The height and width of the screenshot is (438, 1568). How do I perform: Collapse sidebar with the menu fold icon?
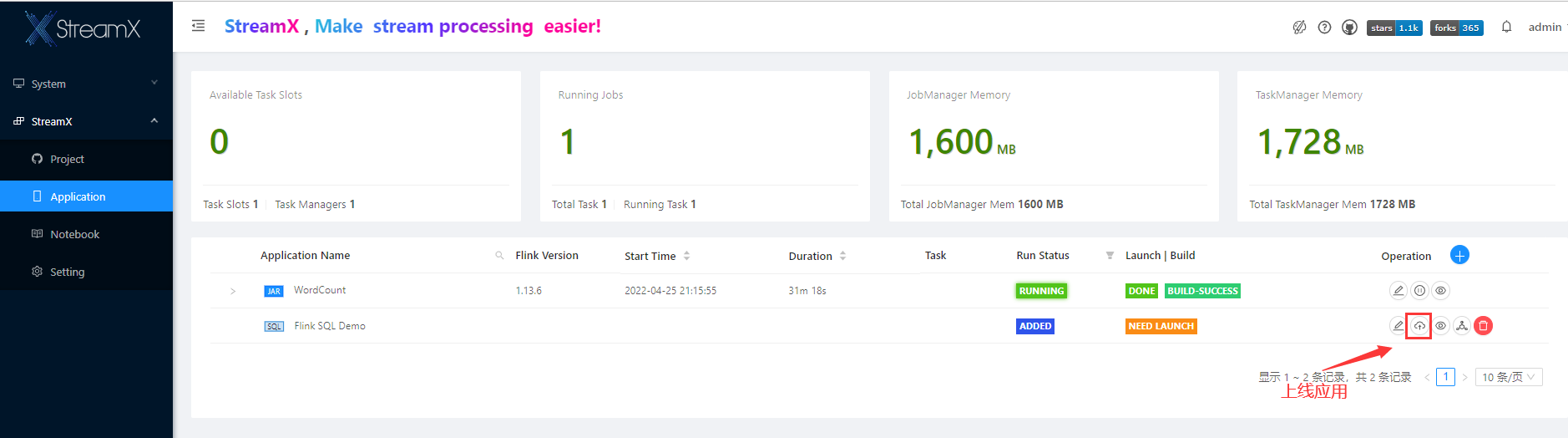pyautogui.click(x=198, y=26)
